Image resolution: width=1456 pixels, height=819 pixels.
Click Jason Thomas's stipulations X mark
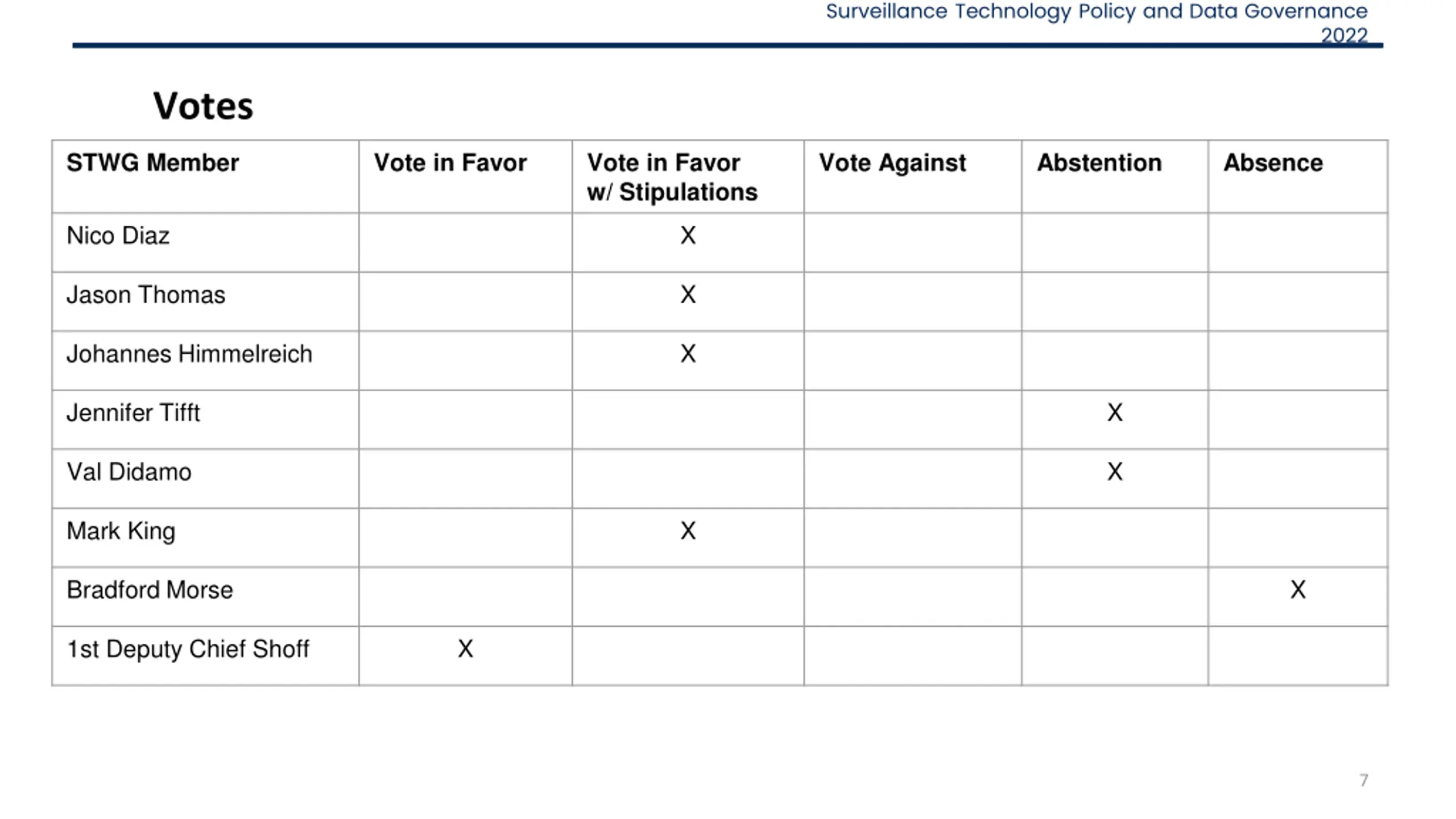pyautogui.click(x=688, y=295)
